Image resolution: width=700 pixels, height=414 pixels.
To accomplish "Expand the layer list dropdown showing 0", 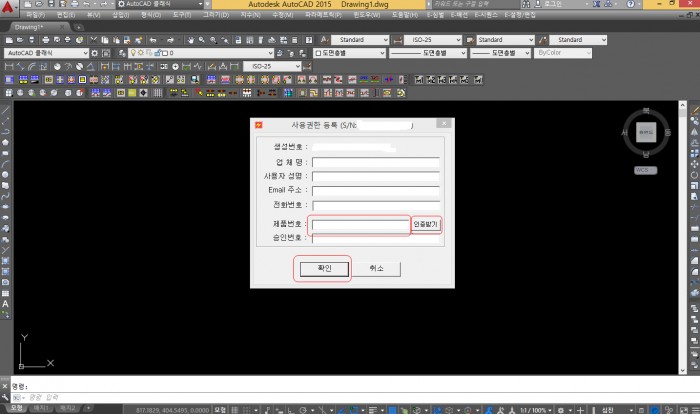I will pyautogui.click(x=270, y=53).
